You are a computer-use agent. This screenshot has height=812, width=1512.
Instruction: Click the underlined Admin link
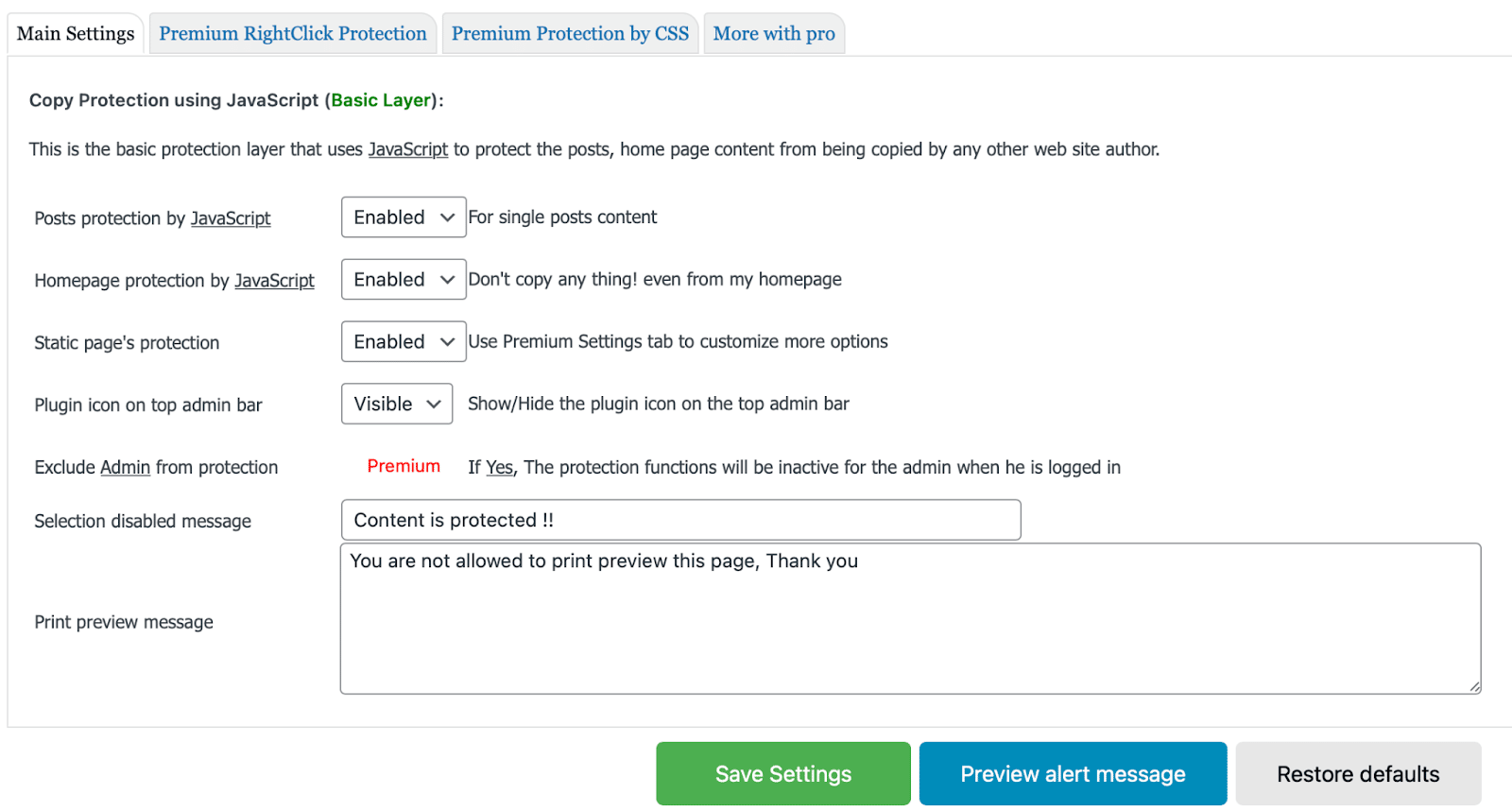(125, 467)
